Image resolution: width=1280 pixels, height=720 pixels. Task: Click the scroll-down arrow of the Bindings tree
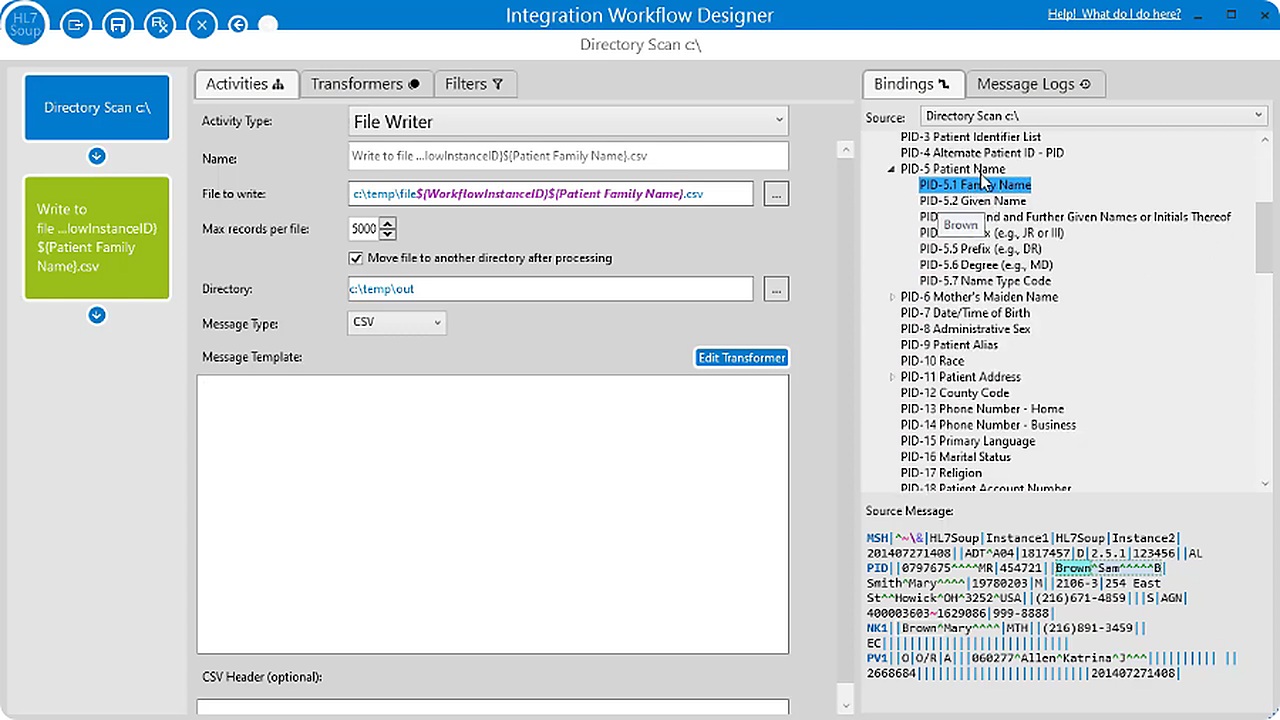1264,484
